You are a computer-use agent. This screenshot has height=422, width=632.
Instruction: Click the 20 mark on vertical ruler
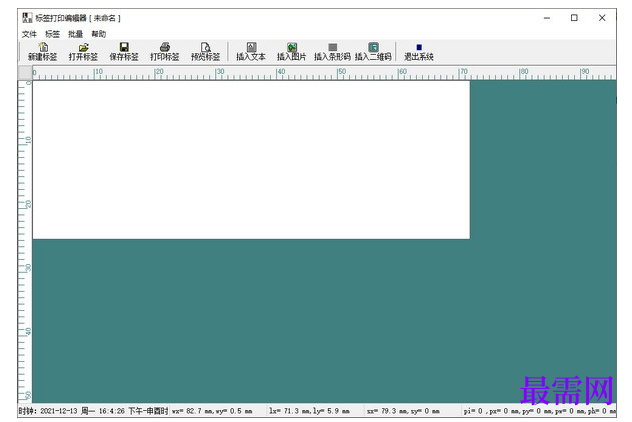click(x=28, y=204)
